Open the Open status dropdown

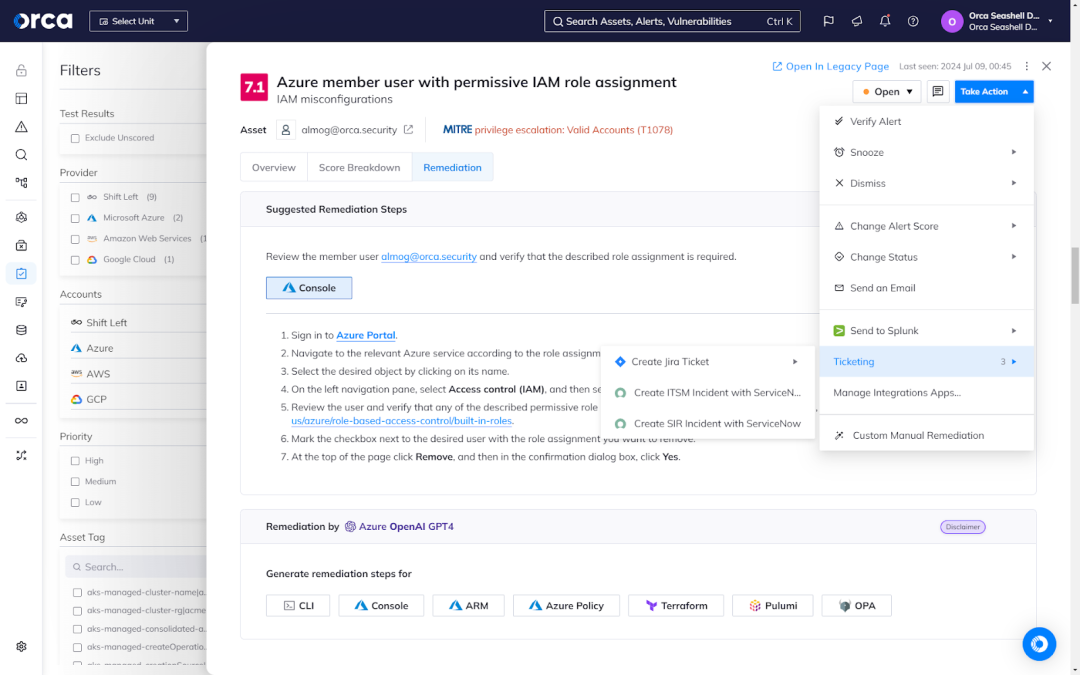tap(886, 92)
